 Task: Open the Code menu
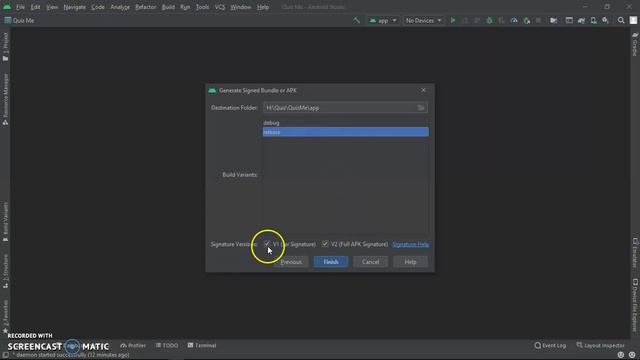pos(98,7)
